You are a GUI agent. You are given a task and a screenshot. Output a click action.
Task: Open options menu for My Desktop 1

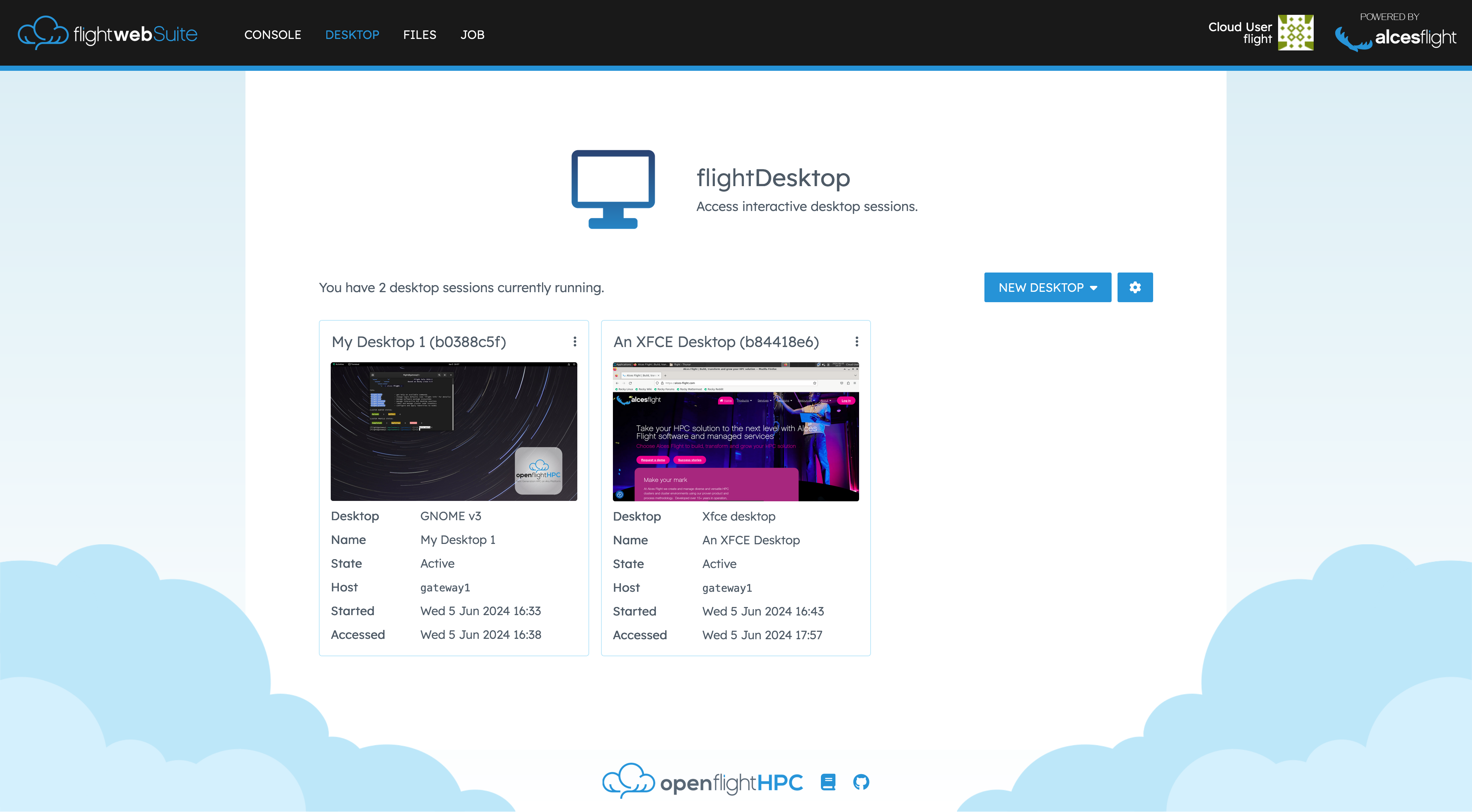(x=575, y=341)
